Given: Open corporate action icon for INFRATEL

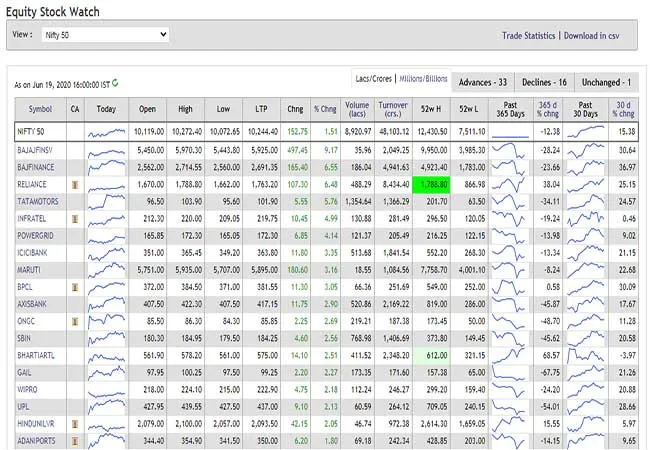Looking at the screenshot, I should (75, 219).
